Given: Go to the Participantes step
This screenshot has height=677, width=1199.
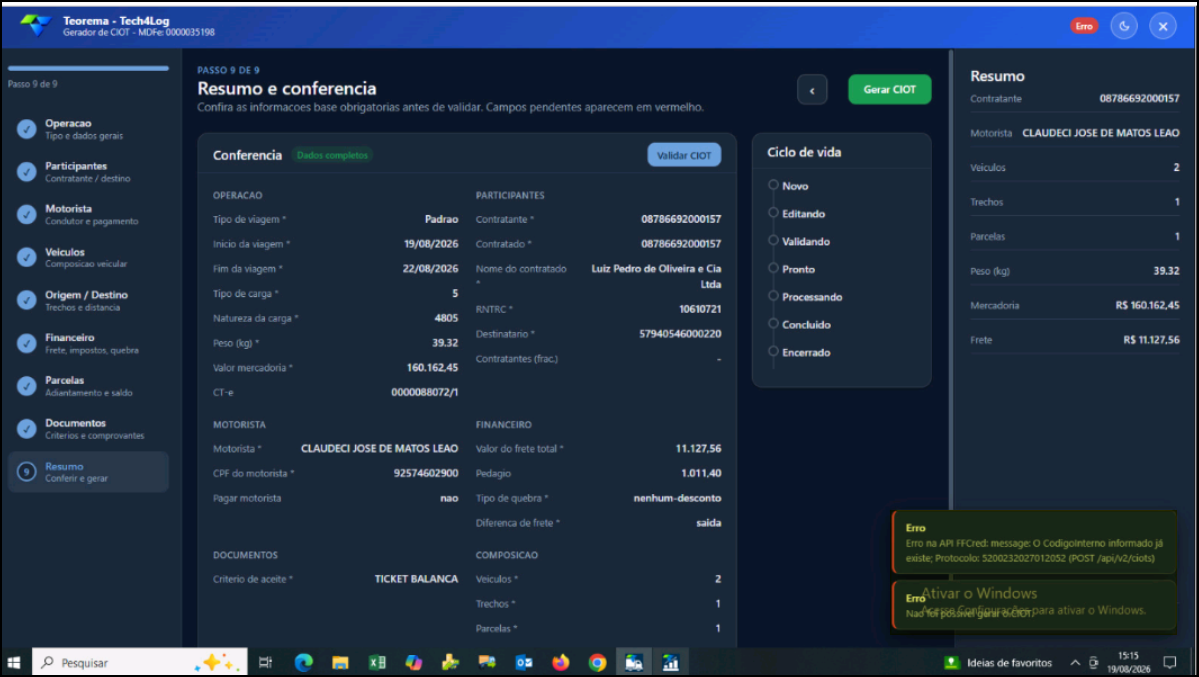Looking at the screenshot, I should [x=88, y=172].
